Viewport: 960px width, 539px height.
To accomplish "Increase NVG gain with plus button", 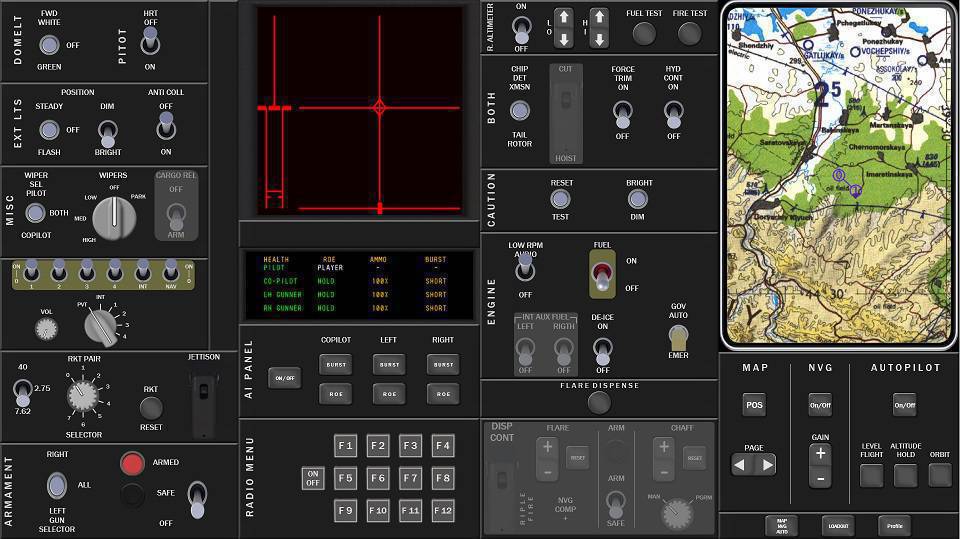I will pyautogui.click(x=820, y=453).
